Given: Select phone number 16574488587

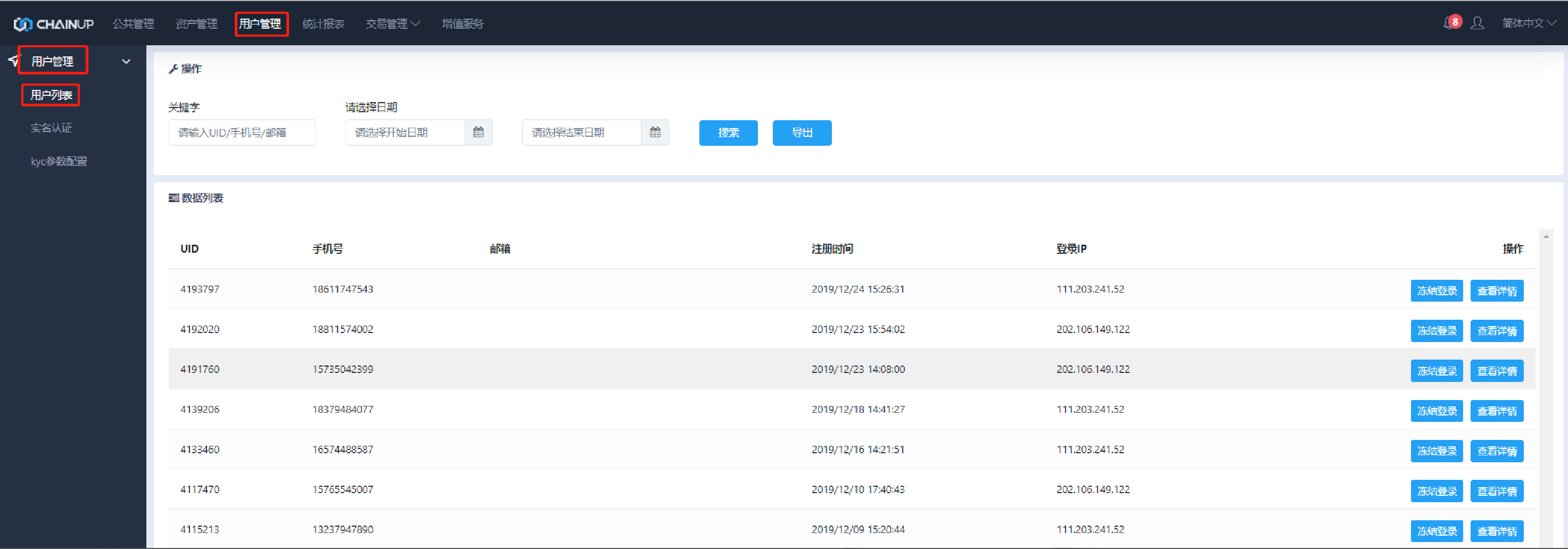Looking at the screenshot, I should [343, 450].
